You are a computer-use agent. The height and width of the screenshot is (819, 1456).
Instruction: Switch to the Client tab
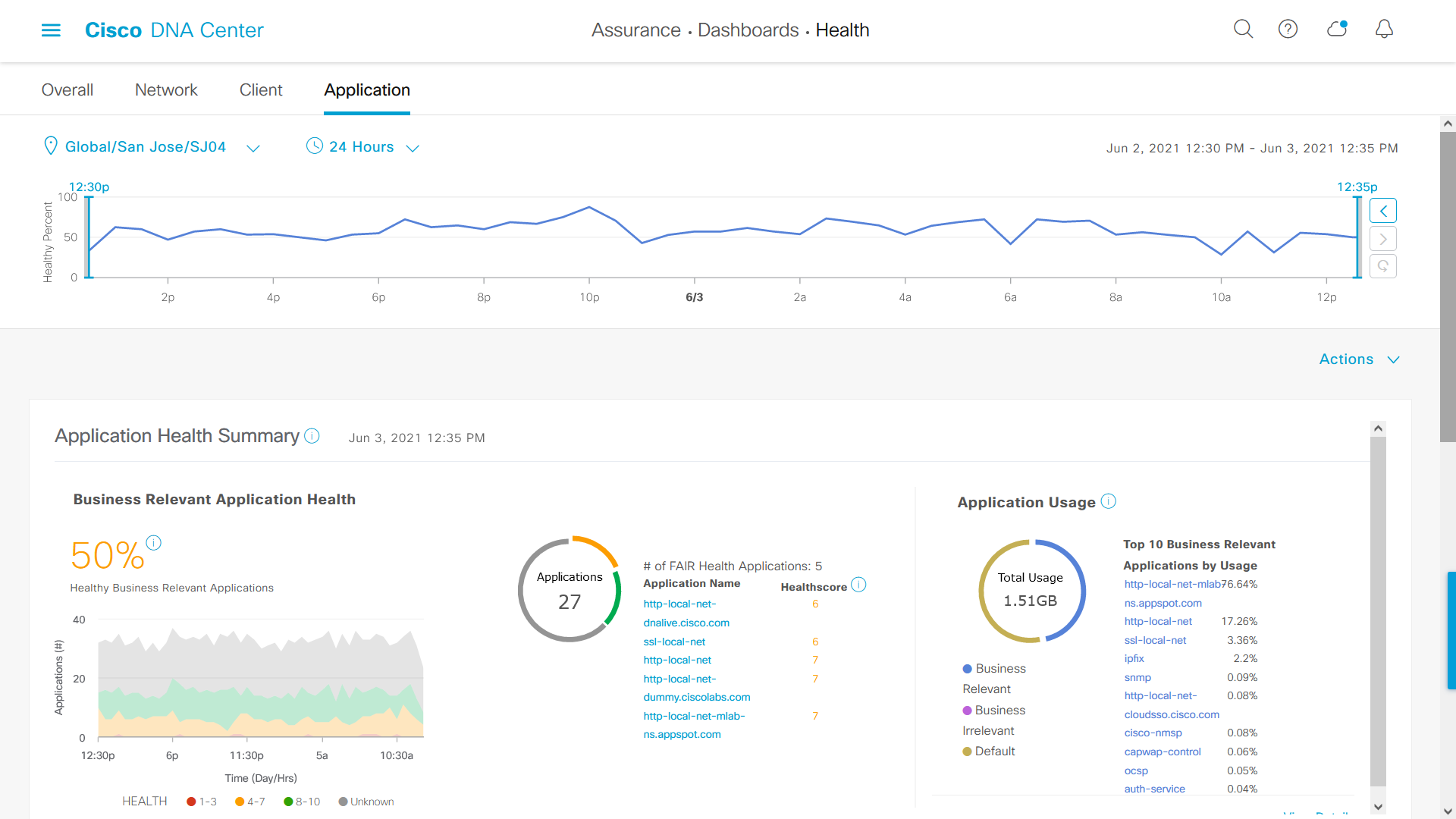pyautogui.click(x=261, y=90)
